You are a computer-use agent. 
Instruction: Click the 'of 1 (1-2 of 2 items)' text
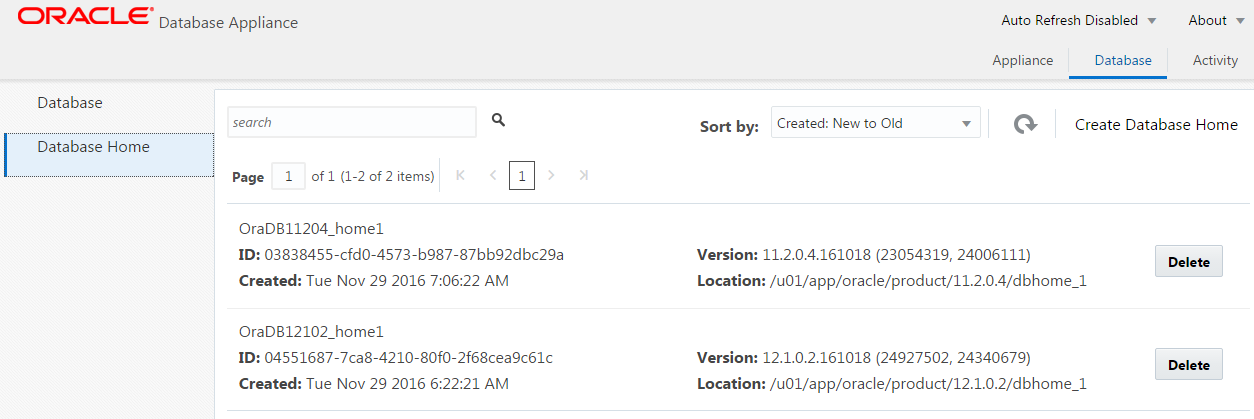373,176
